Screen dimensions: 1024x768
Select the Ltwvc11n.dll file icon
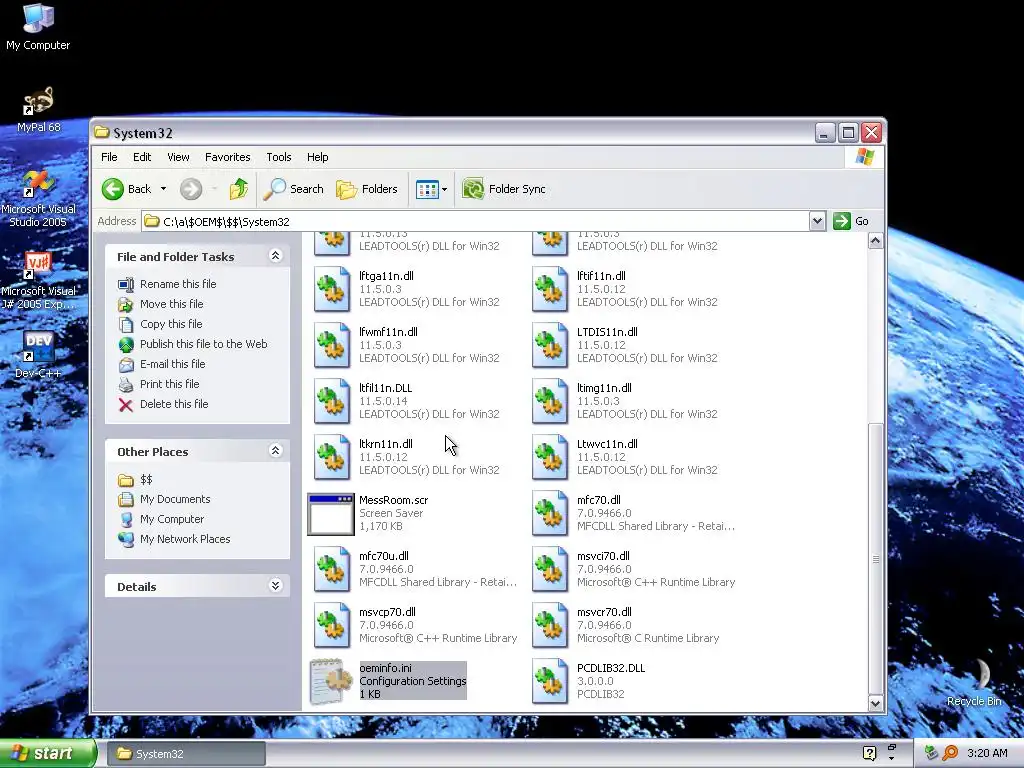[550, 457]
